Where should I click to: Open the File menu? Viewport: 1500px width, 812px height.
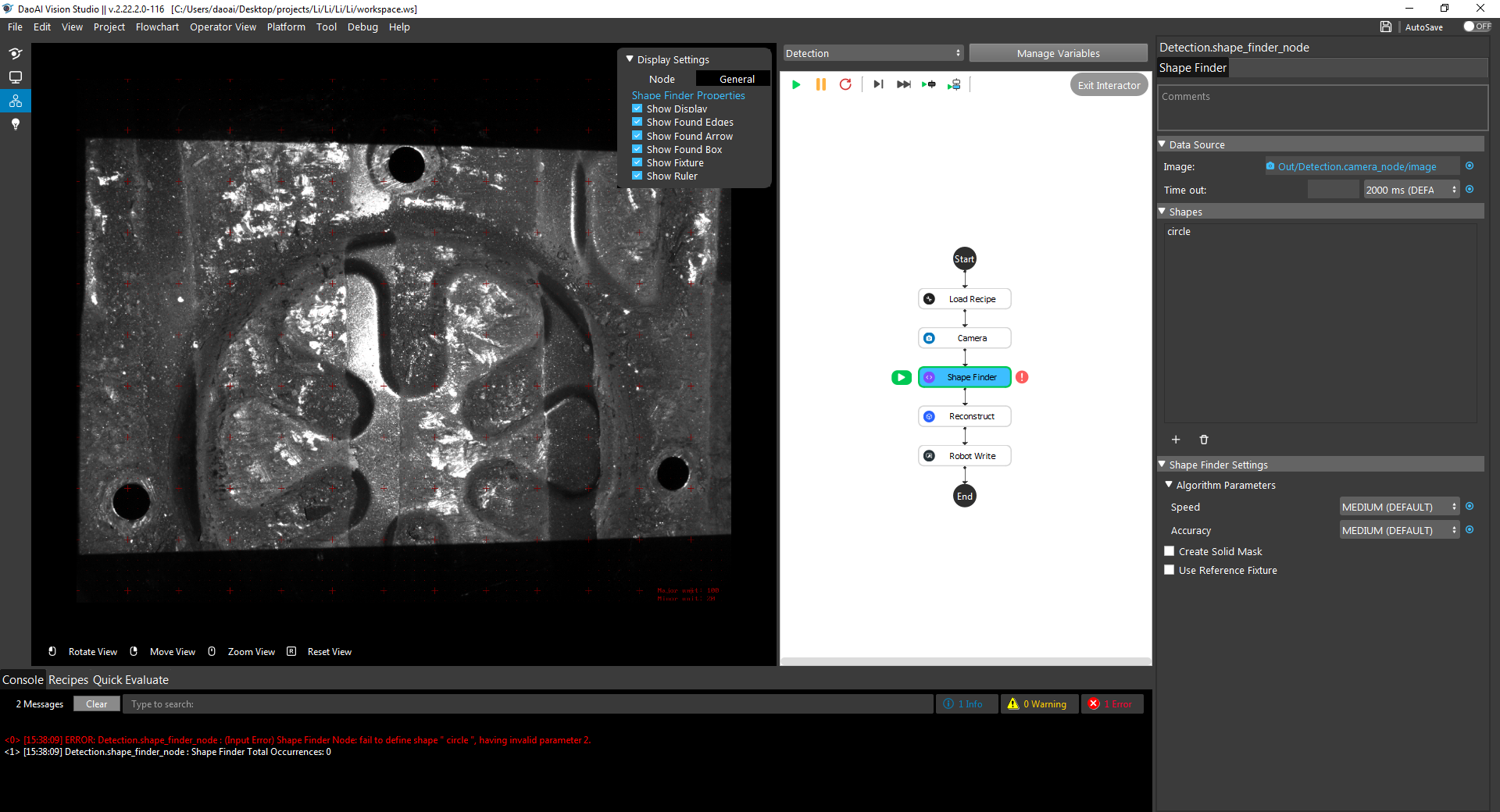click(15, 27)
